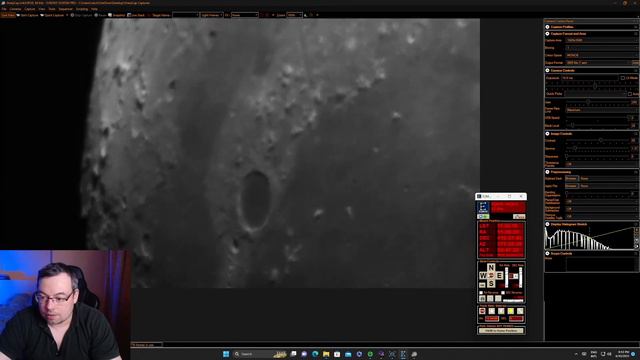Click the Stop Capture toolbar button
The width and height of the screenshot is (640, 360).
[82, 15]
